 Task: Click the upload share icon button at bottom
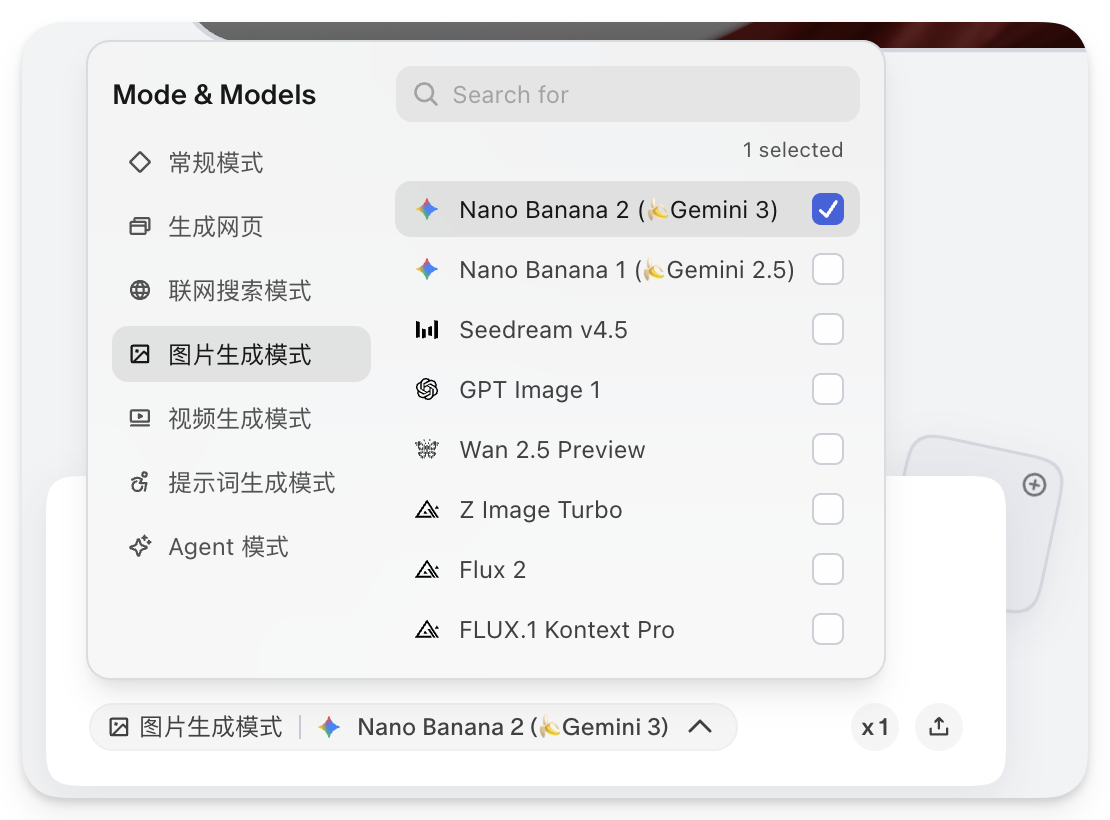point(939,727)
